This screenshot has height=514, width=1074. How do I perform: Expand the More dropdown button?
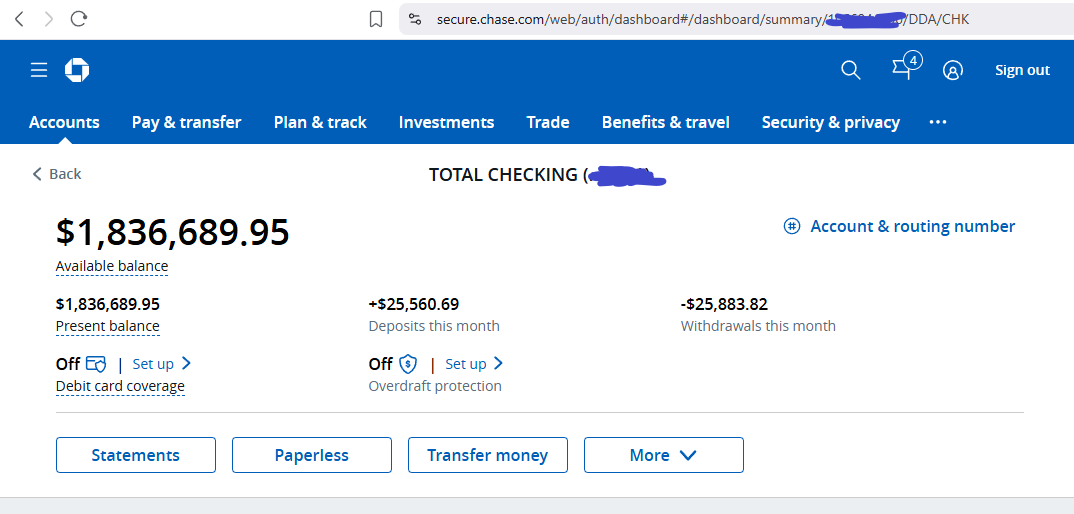(663, 455)
